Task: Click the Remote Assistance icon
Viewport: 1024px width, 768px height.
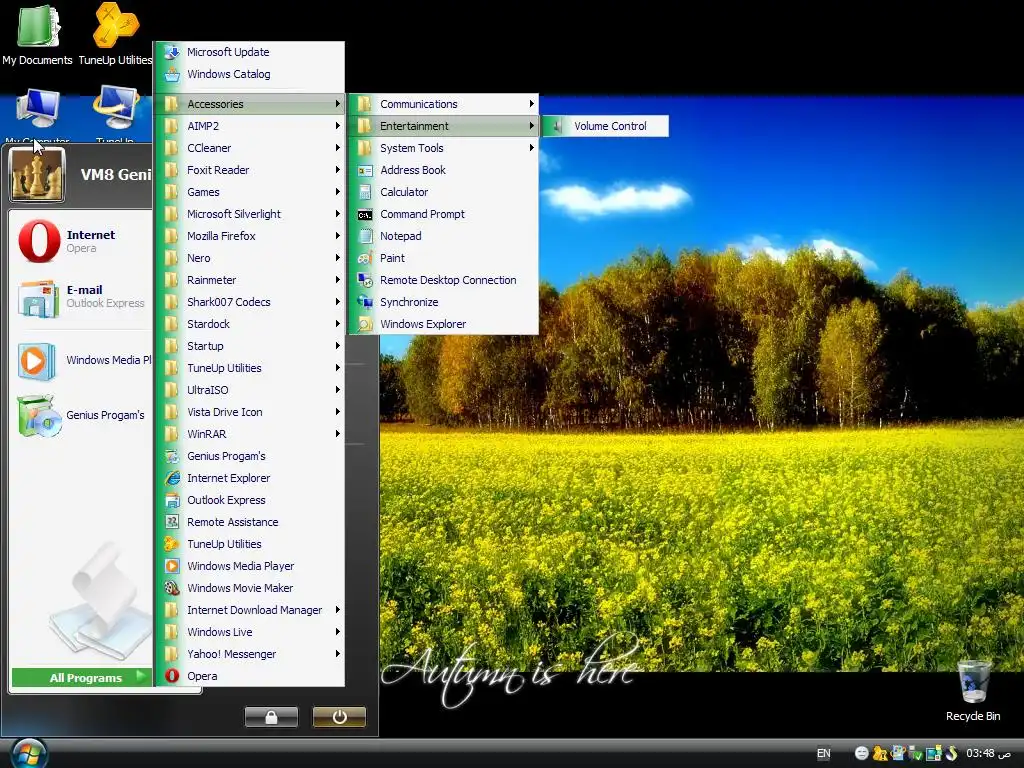Action: coord(172,522)
